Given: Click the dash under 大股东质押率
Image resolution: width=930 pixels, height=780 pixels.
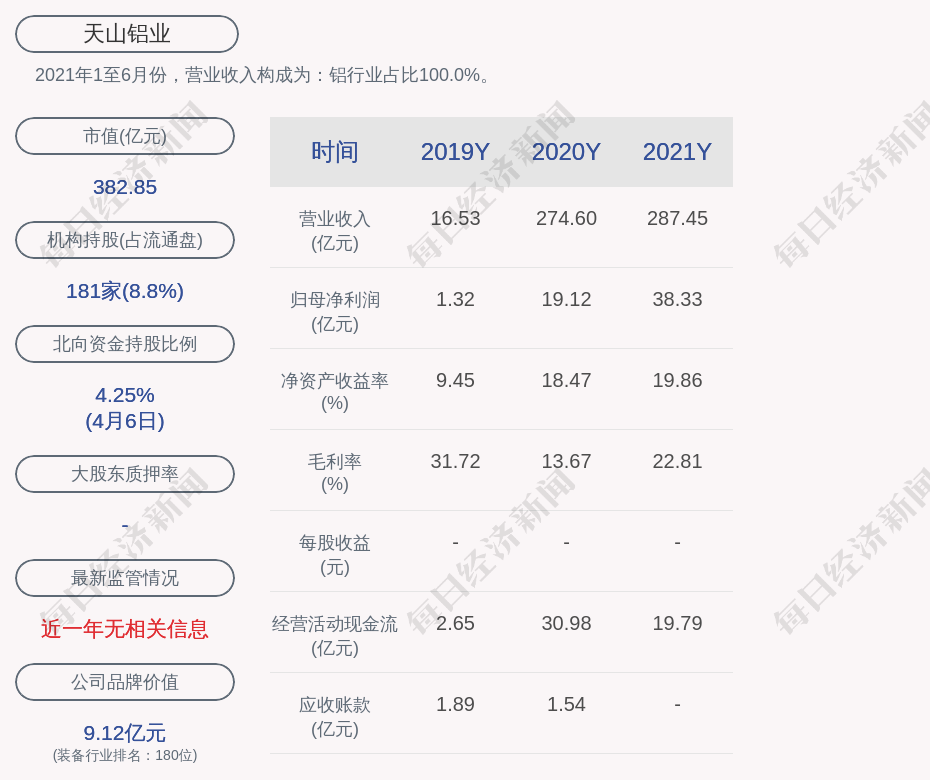Looking at the screenshot, I should coord(125,526).
